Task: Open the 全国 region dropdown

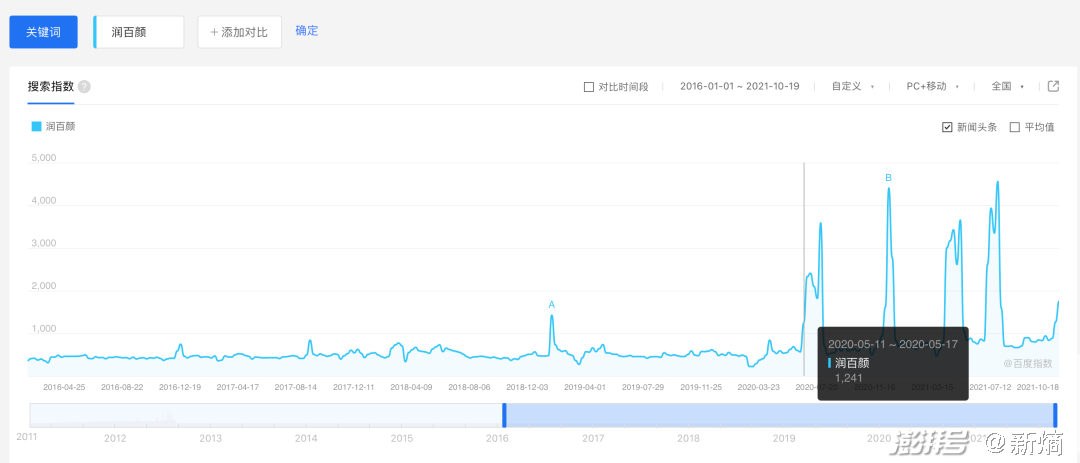Action: [x=1007, y=87]
